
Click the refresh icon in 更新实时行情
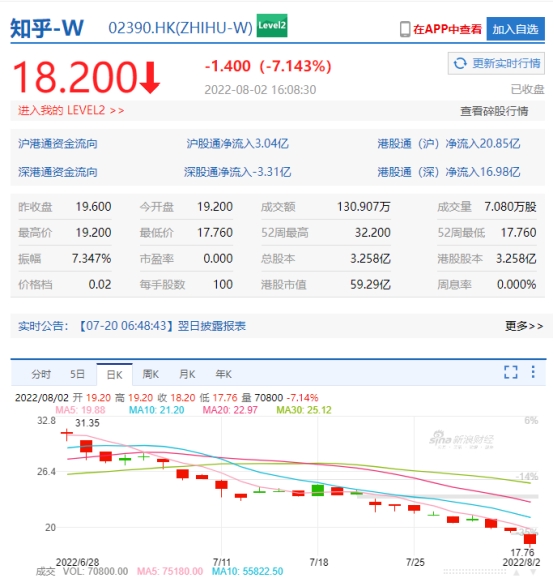[460, 63]
